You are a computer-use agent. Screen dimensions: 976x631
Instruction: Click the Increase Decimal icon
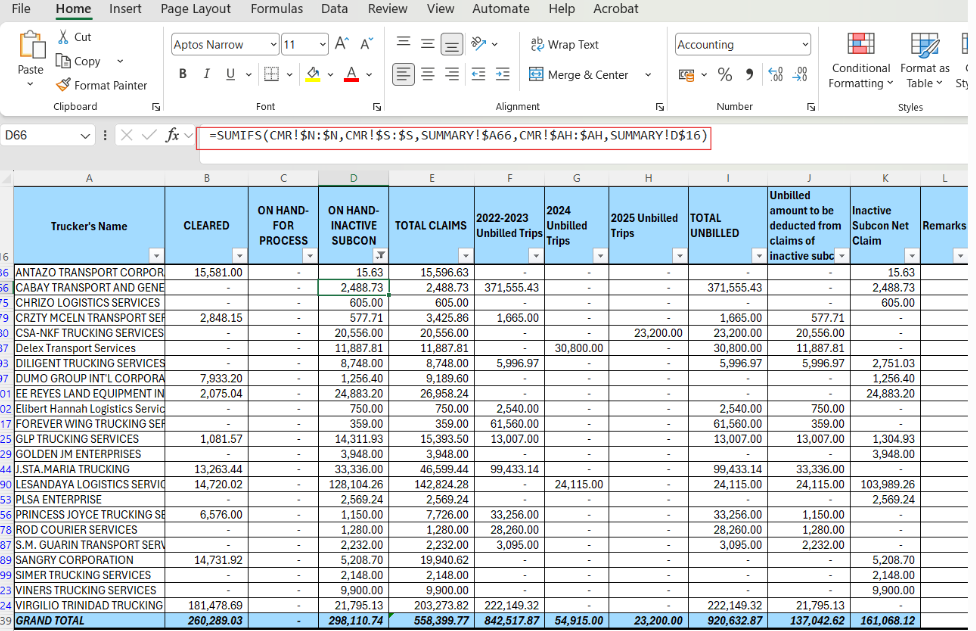[x=775, y=75]
